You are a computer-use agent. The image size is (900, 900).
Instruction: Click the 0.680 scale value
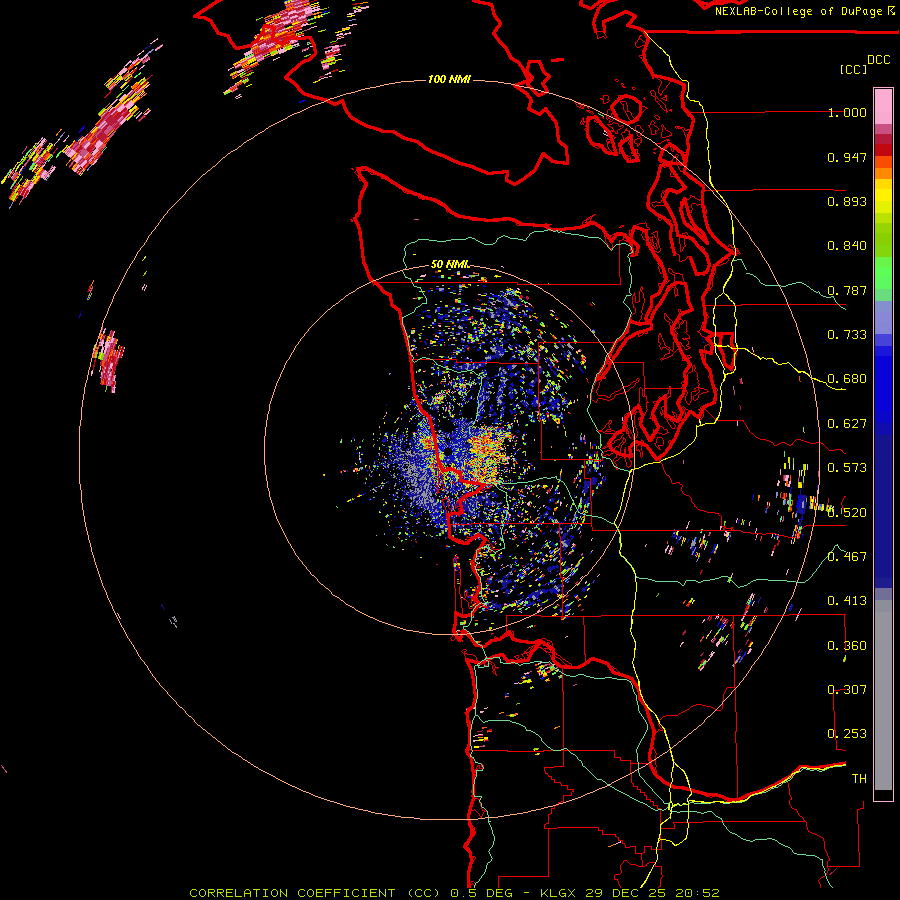847,379
